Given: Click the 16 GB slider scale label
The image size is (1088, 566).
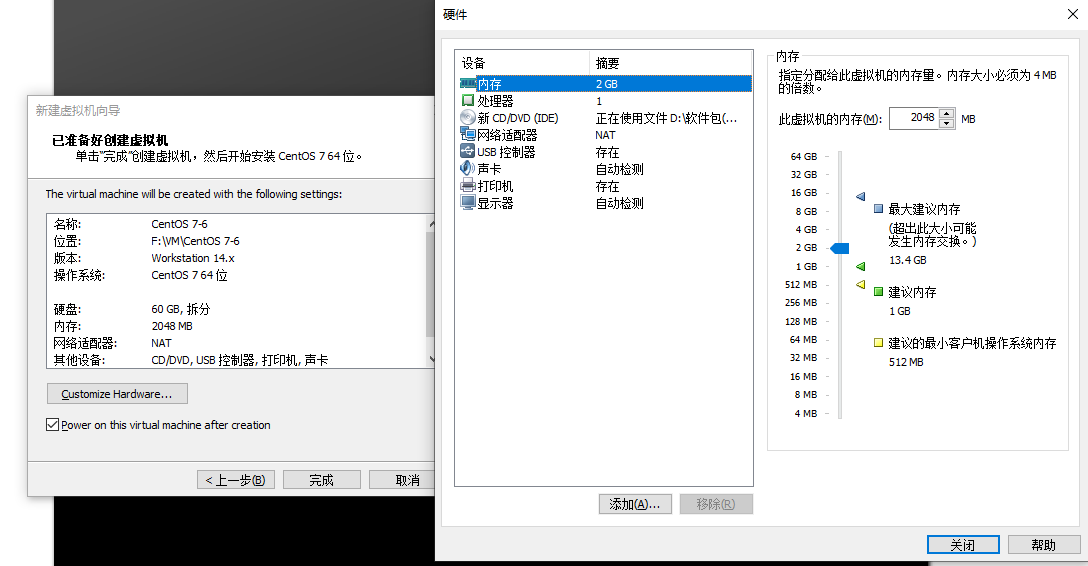Looking at the screenshot, I should tap(804, 192).
